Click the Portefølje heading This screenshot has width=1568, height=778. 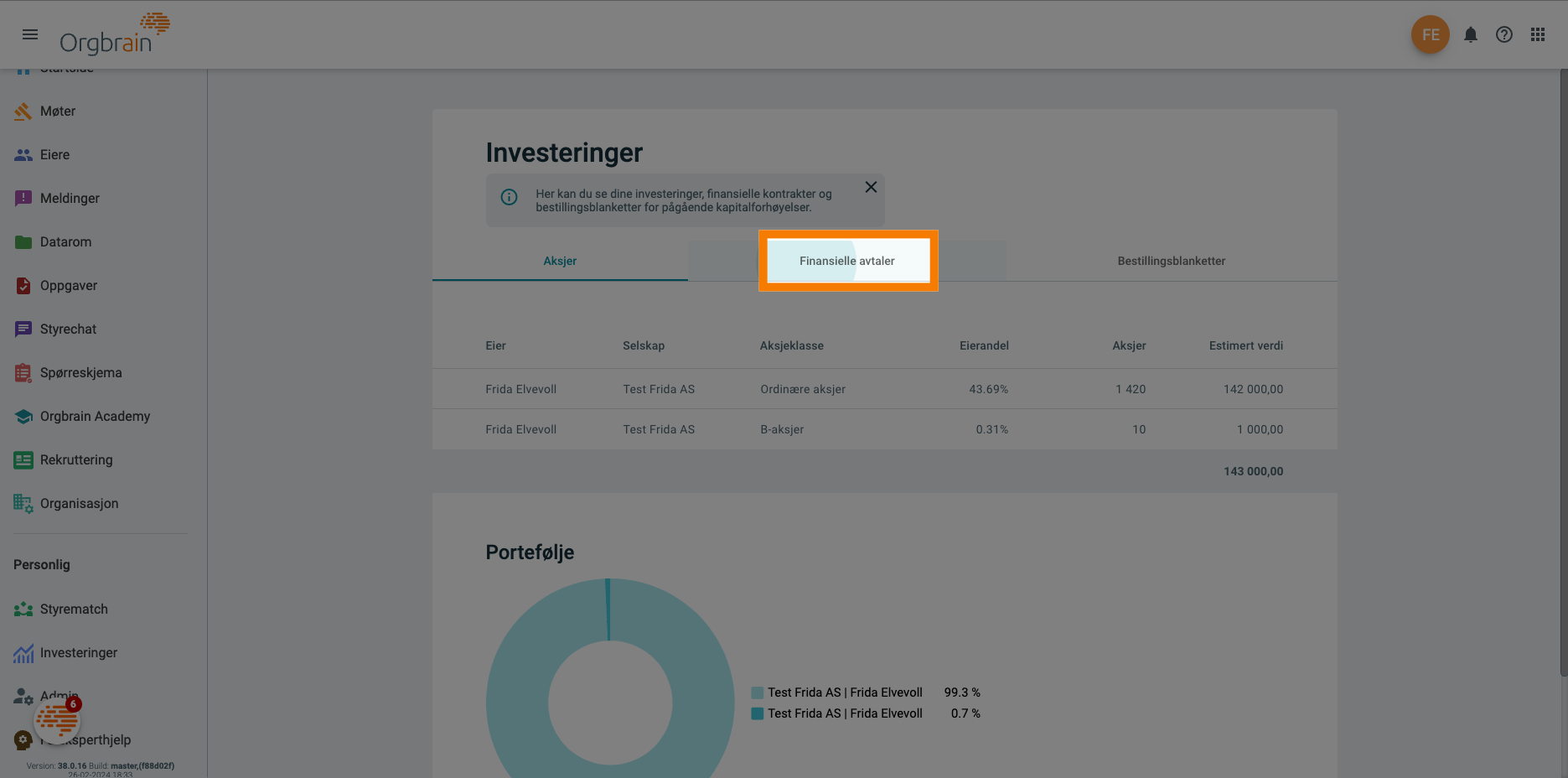pos(530,552)
